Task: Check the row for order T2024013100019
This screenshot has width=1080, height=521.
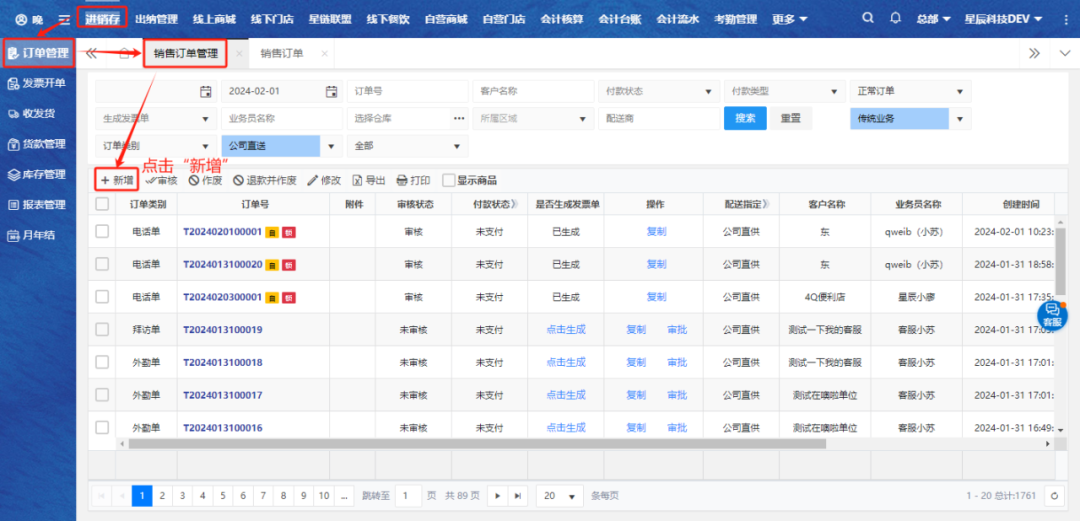Action: [102, 330]
